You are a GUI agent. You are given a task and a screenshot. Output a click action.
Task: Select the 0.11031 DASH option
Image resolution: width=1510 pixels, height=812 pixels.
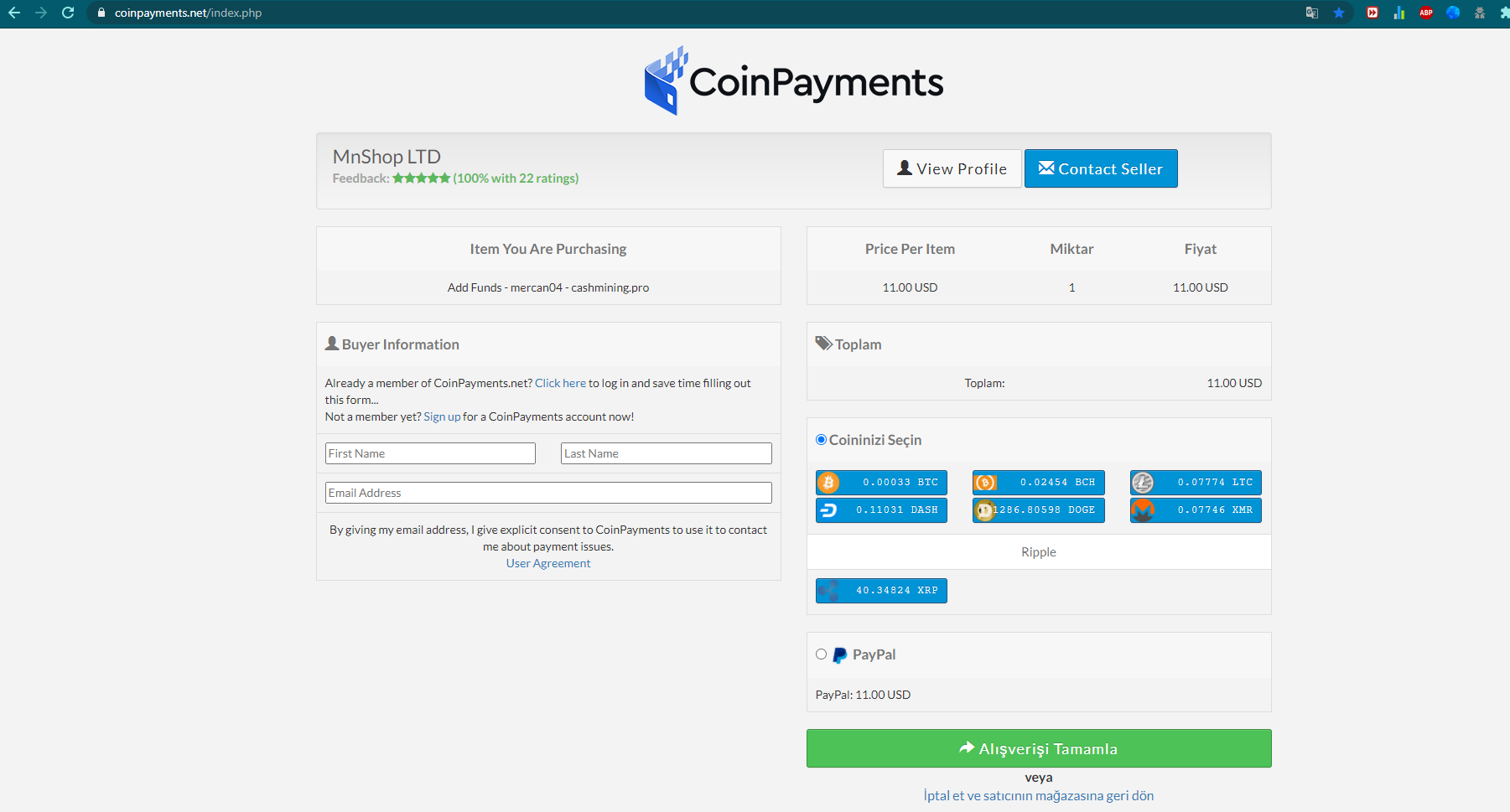coord(881,510)
